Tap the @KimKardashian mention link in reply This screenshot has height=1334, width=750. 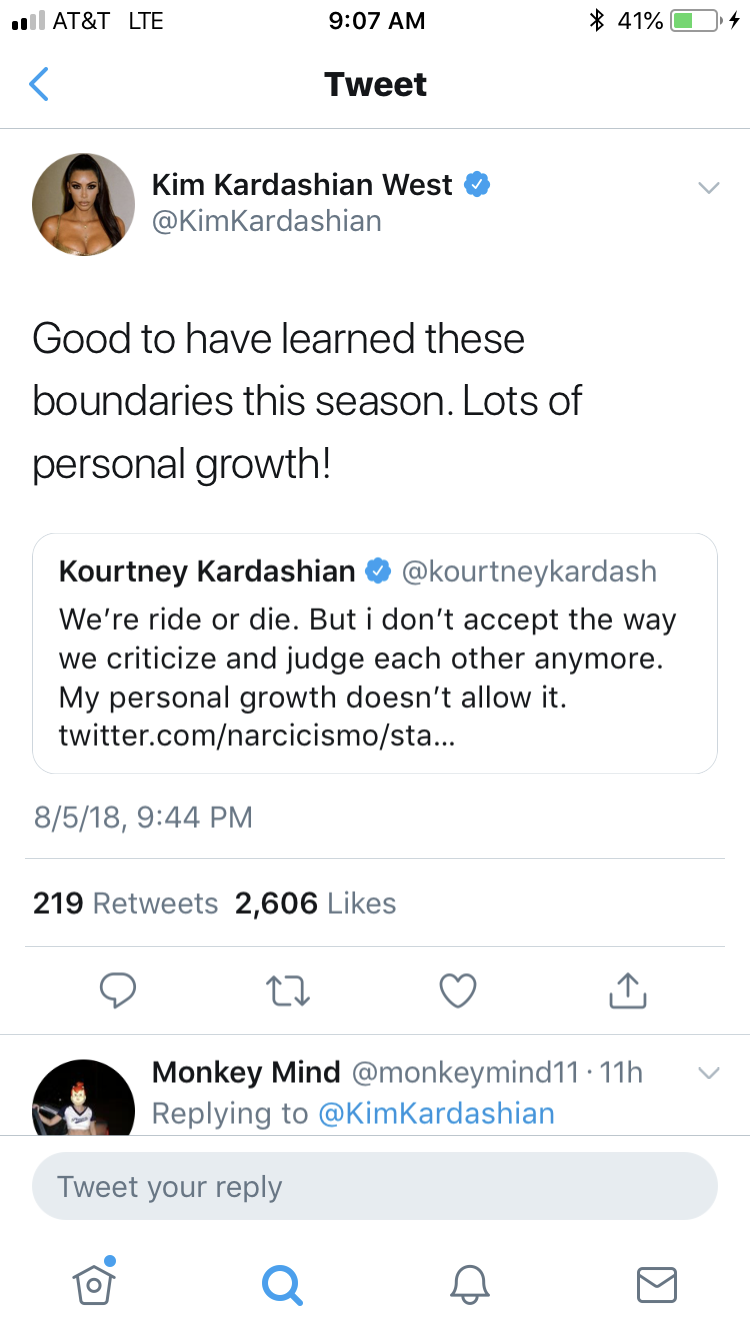[436, 1114]
